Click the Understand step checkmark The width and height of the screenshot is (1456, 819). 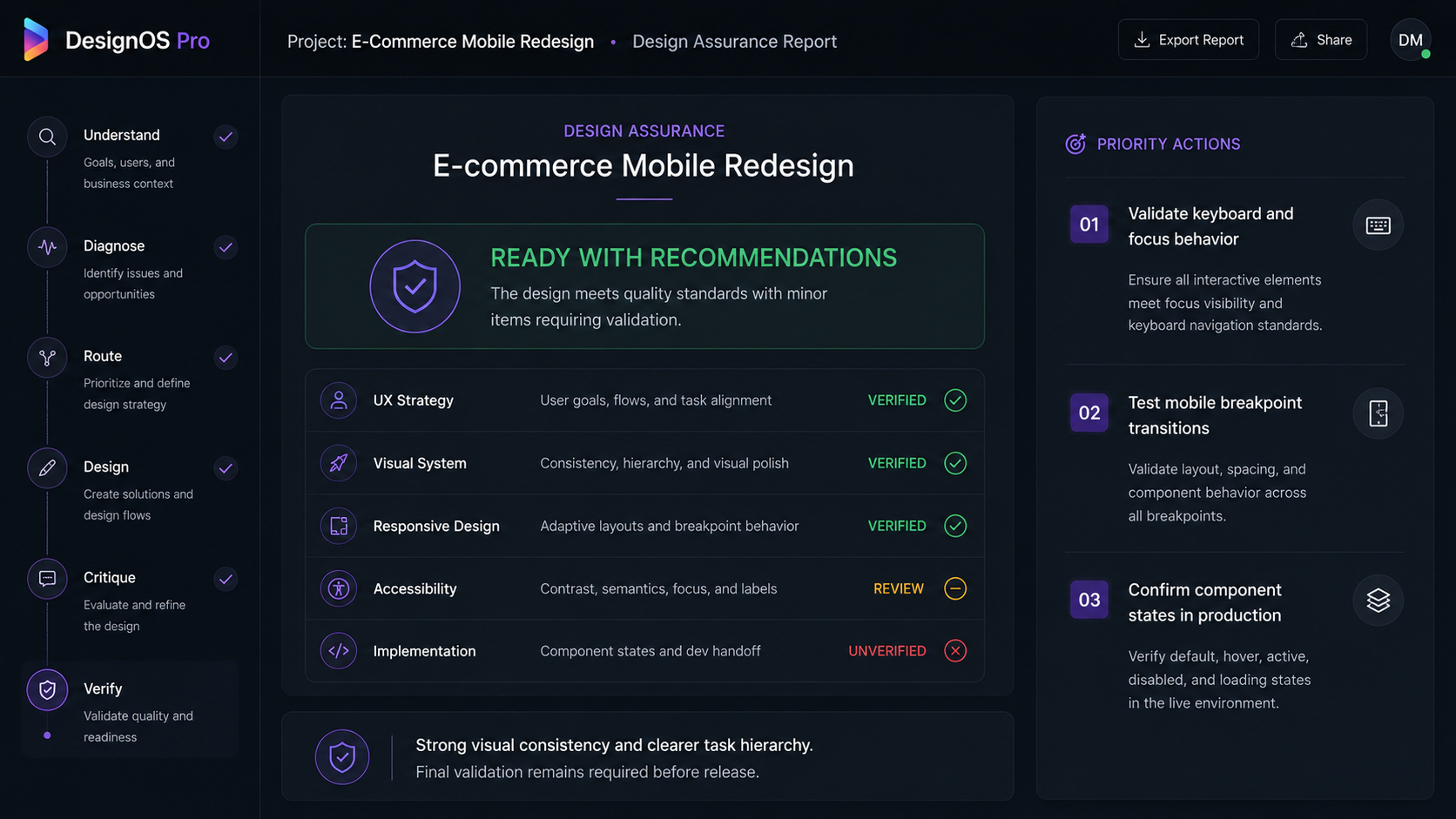tap(226, 137)
